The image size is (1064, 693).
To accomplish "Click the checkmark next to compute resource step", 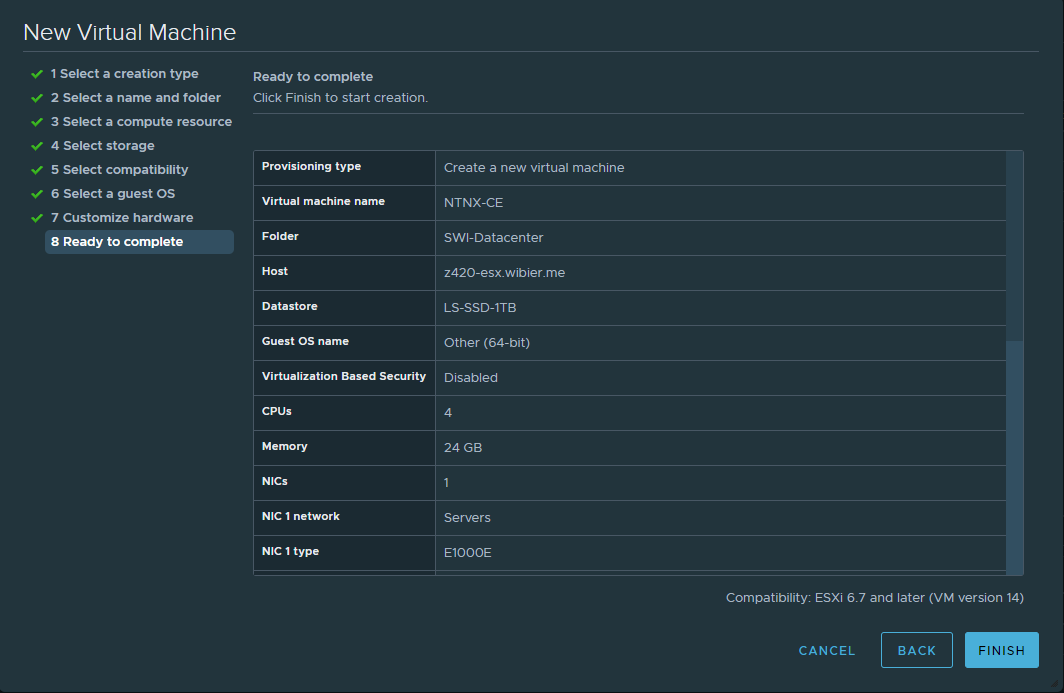I will point(37,122).
